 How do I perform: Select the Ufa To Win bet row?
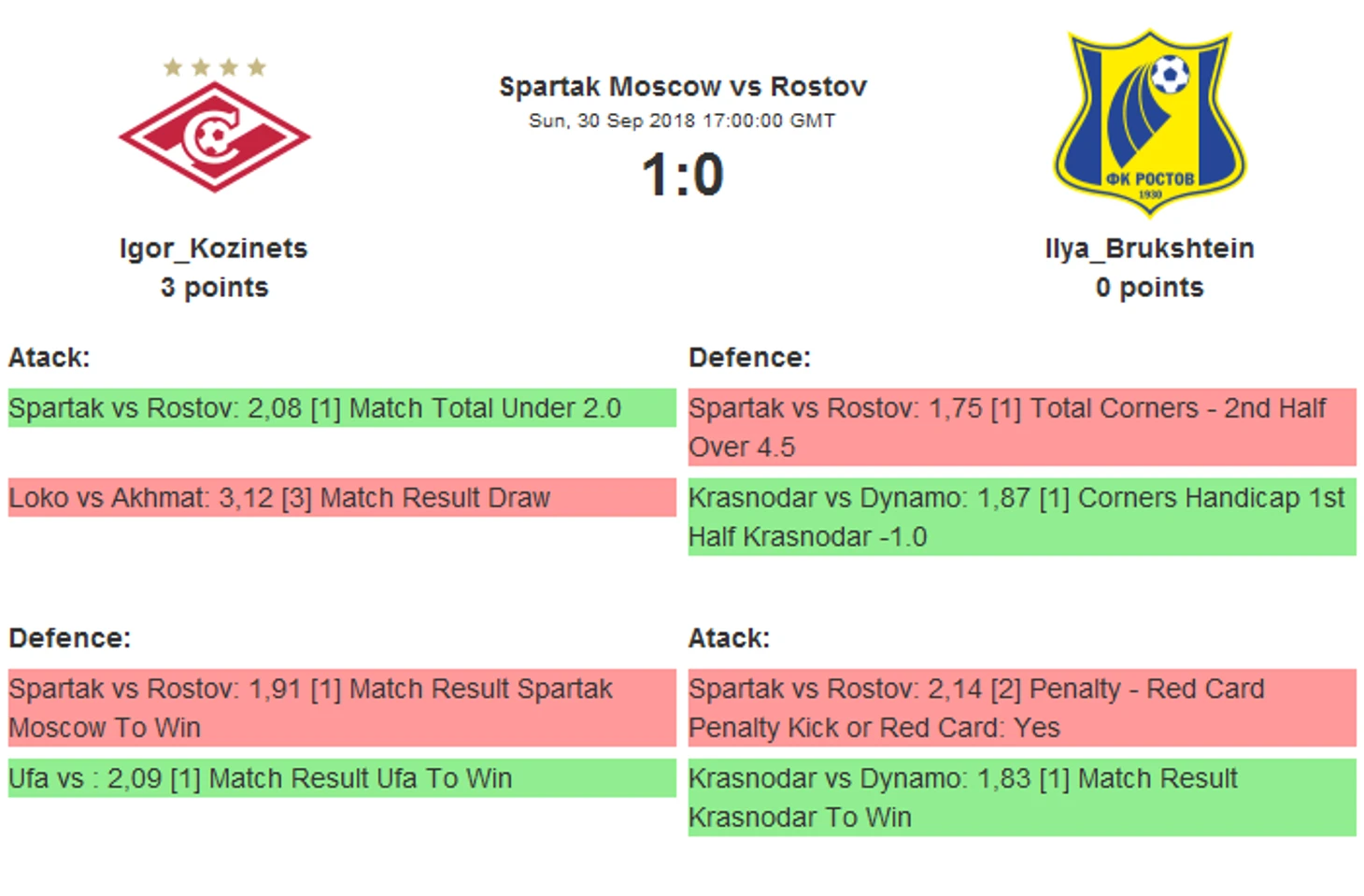[342, 778]
